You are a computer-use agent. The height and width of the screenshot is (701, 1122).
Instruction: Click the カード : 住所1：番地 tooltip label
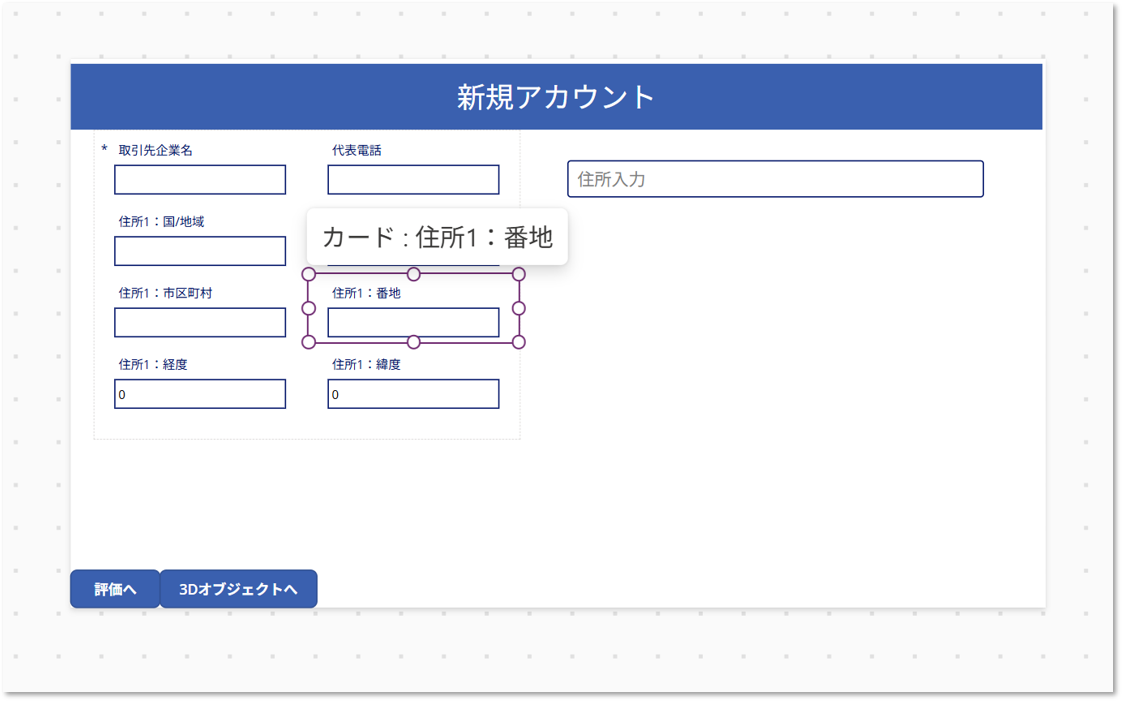click(437, 237)
